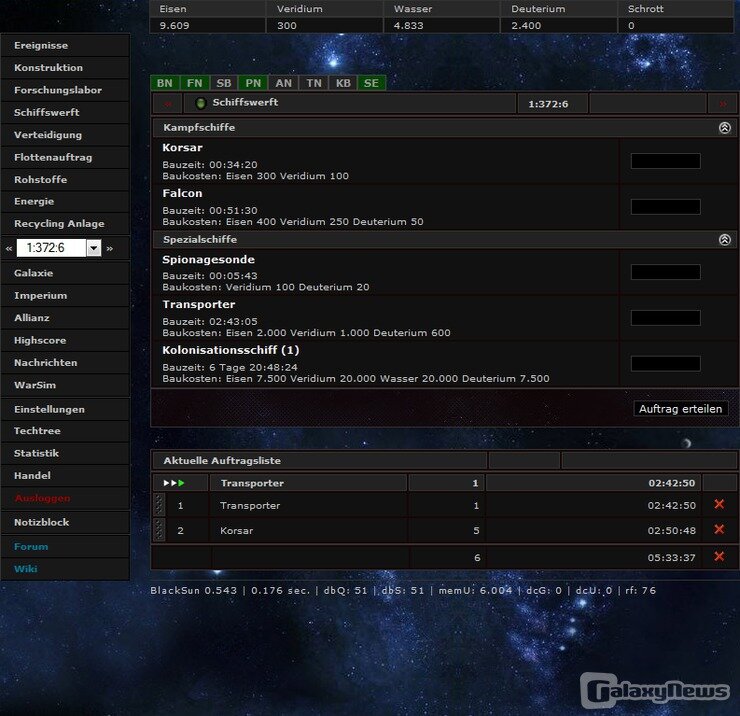
Task: Click the Spionagesonde quantity input field
Action: pos(665,272)
